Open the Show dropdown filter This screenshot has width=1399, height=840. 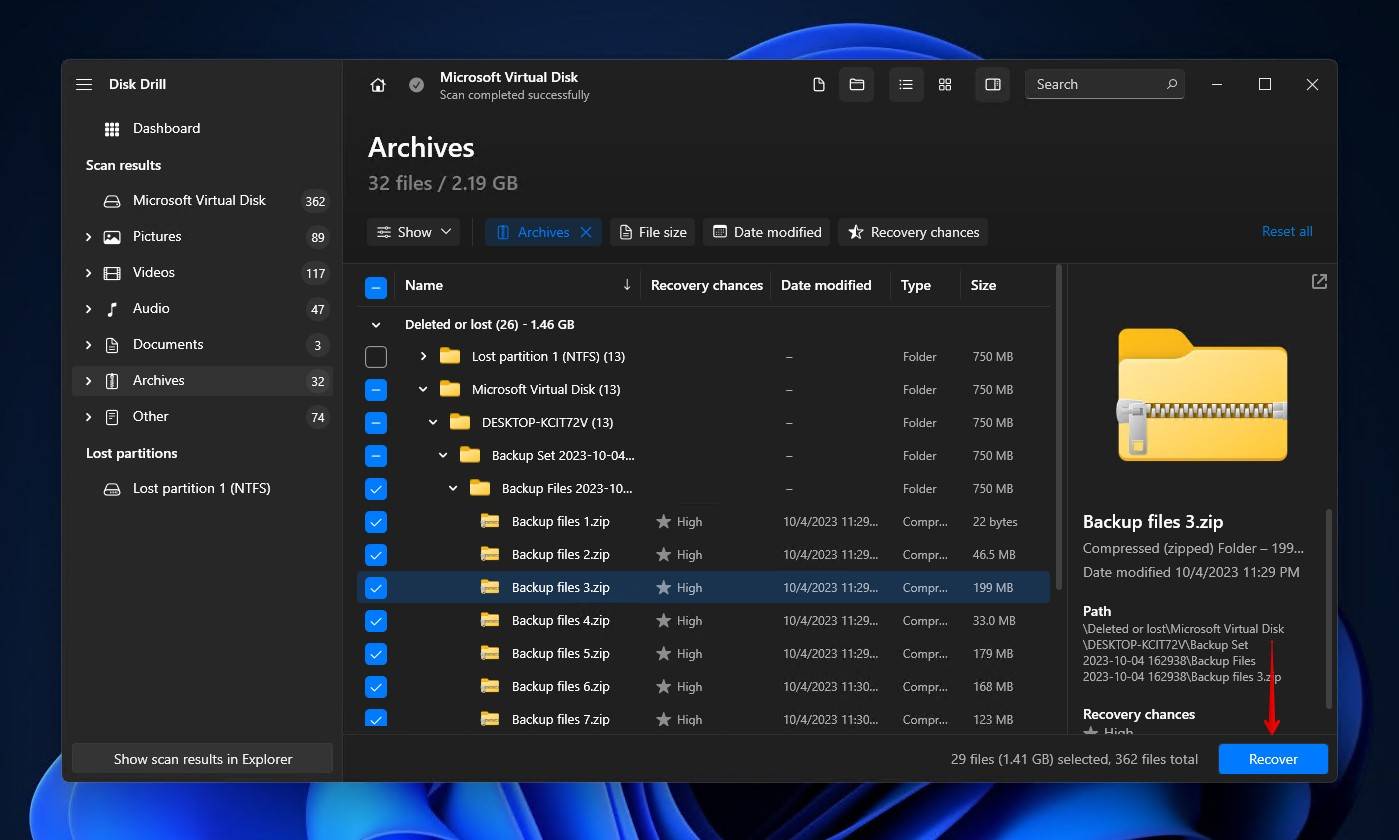pyautogui.click(x=413, y=232)
